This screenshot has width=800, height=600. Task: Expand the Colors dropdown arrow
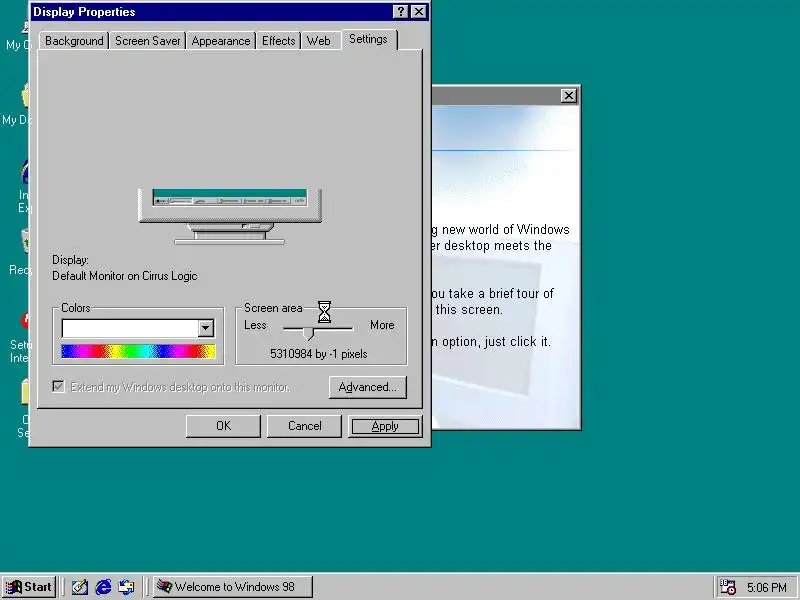206,328
